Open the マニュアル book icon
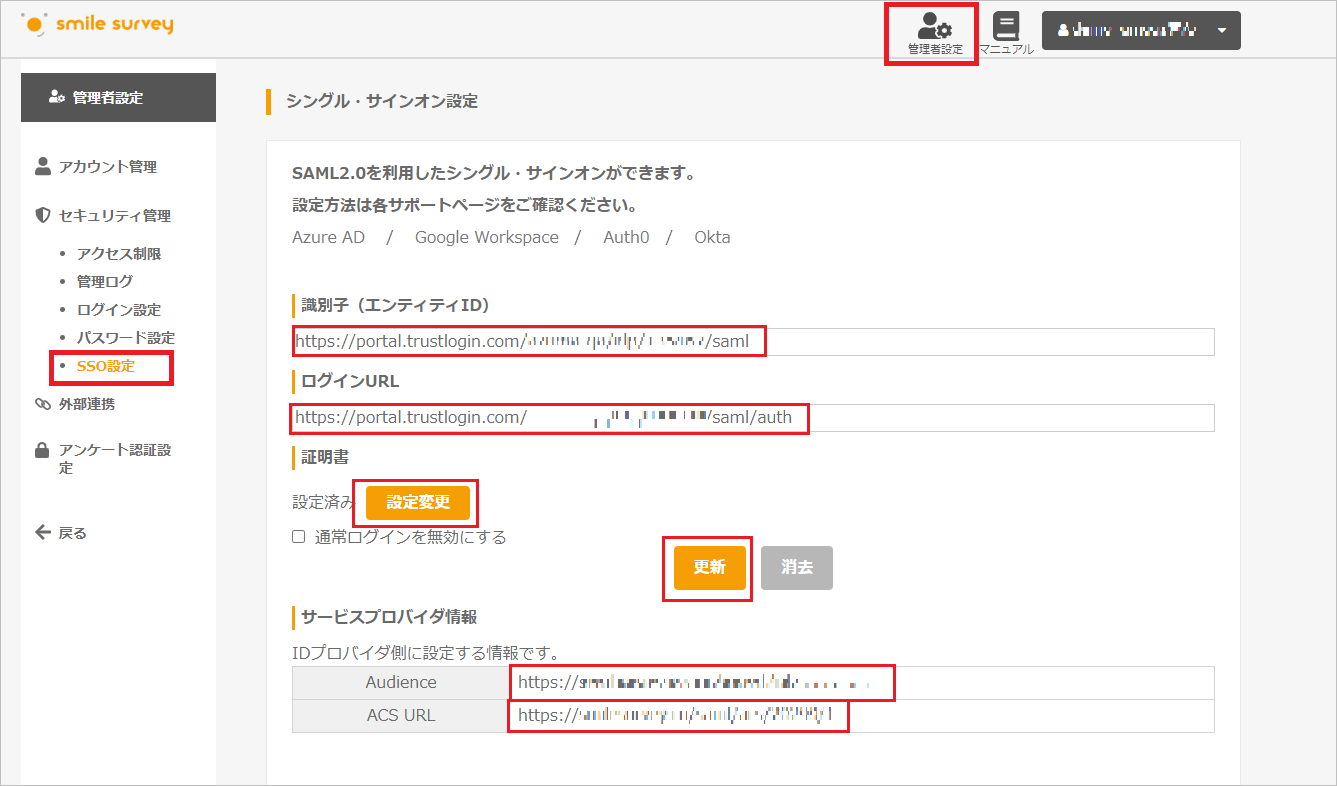The width and height of the screenshot is (1337, 786). pyautogui.click(x=1006, y=26)
